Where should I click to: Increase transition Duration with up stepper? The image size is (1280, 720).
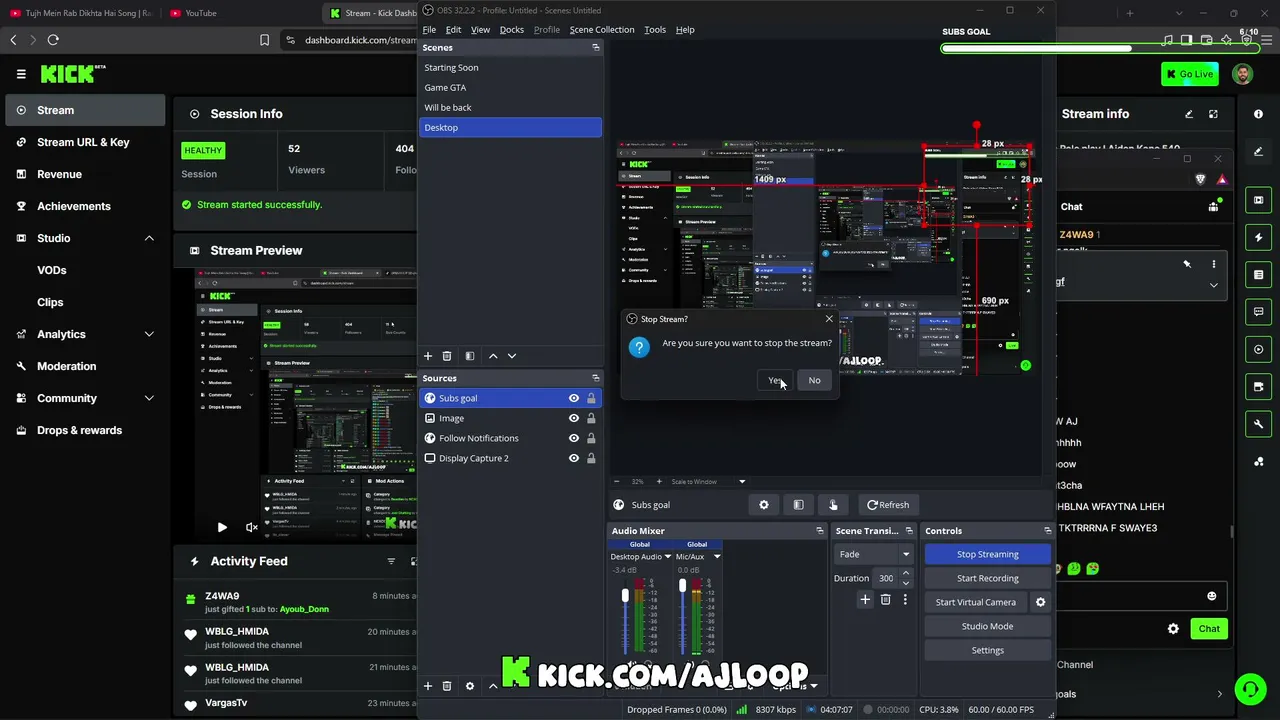[x=906, y=574]
